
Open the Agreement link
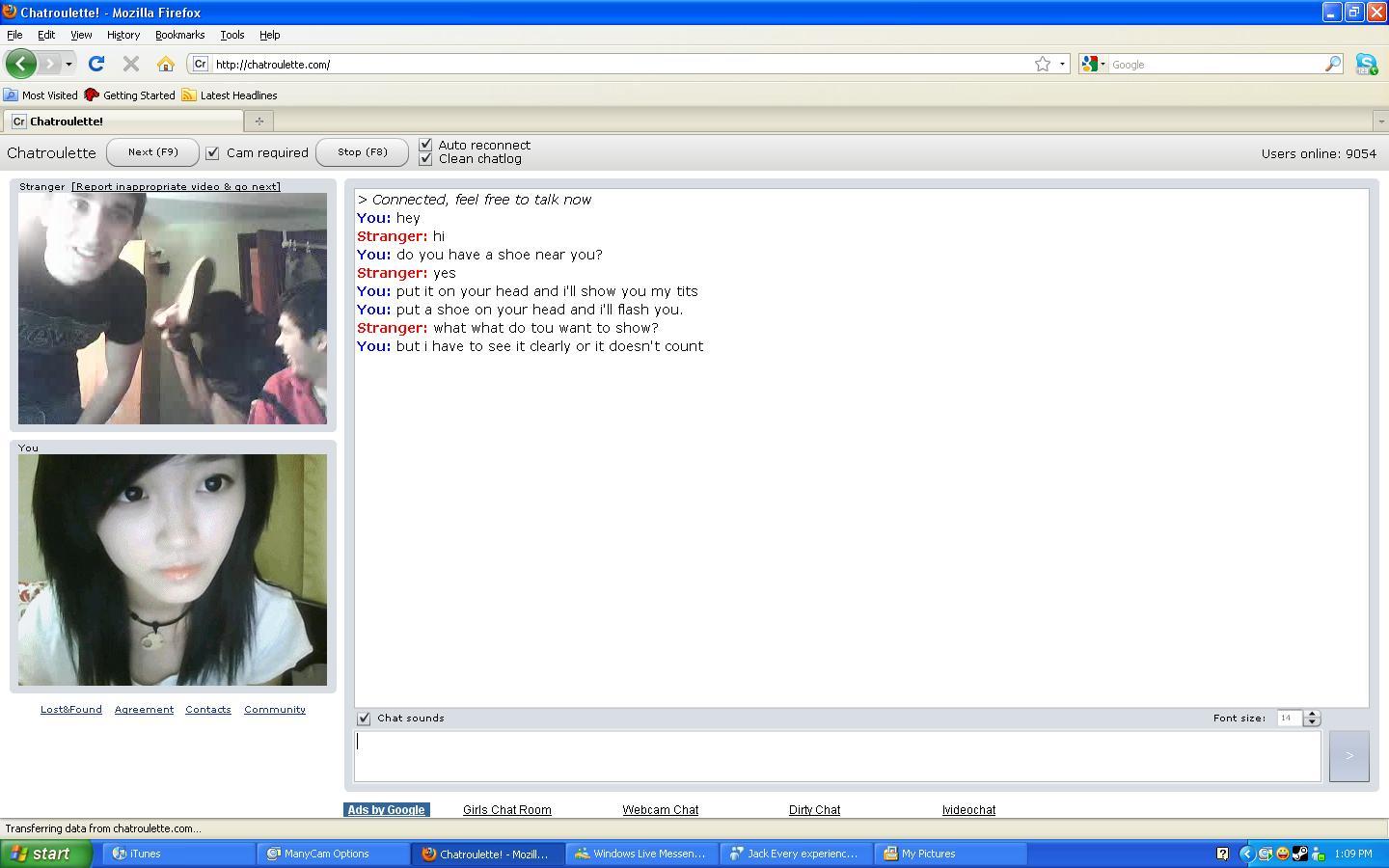coord(144,709)
